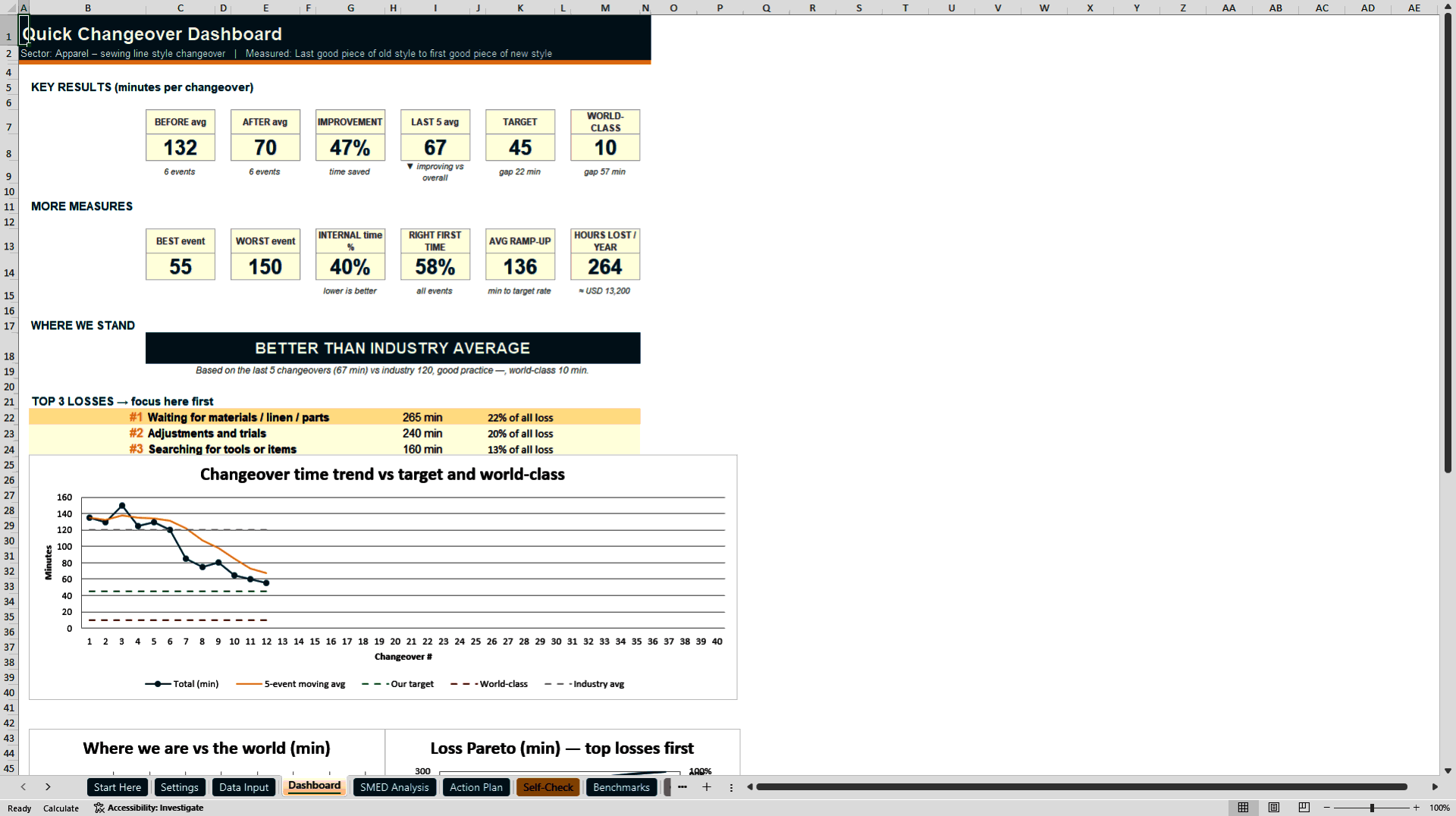Switch to Page Break Preview icon

(1304, 808)
